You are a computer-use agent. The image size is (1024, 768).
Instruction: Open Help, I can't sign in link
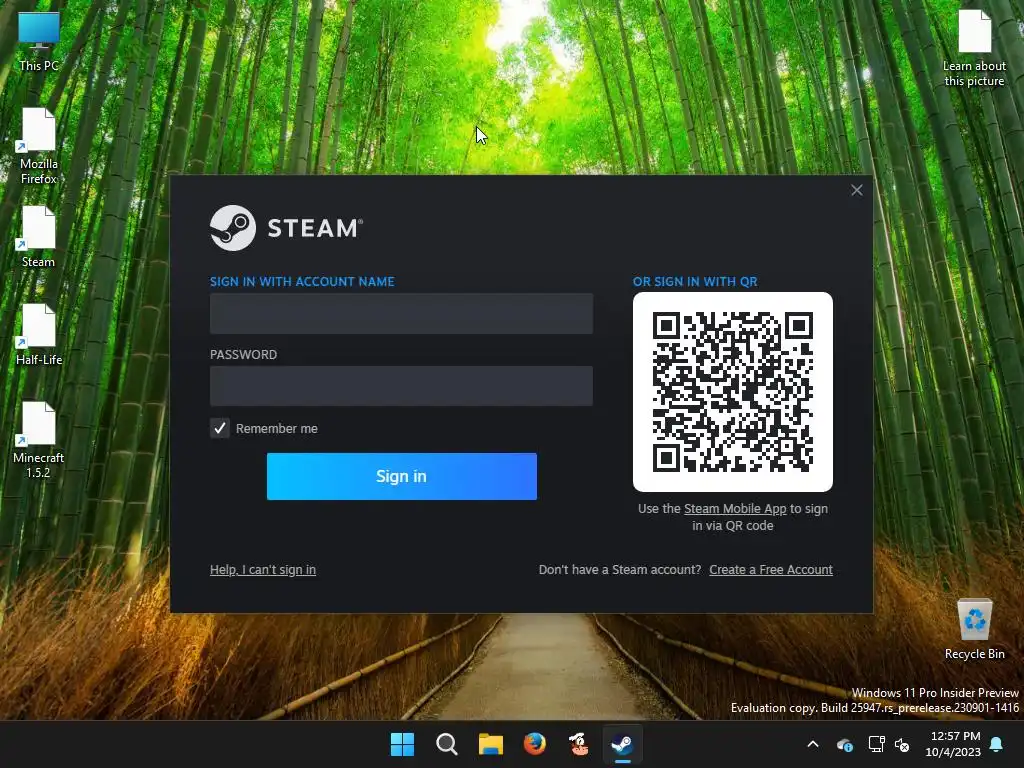(263, 569)
